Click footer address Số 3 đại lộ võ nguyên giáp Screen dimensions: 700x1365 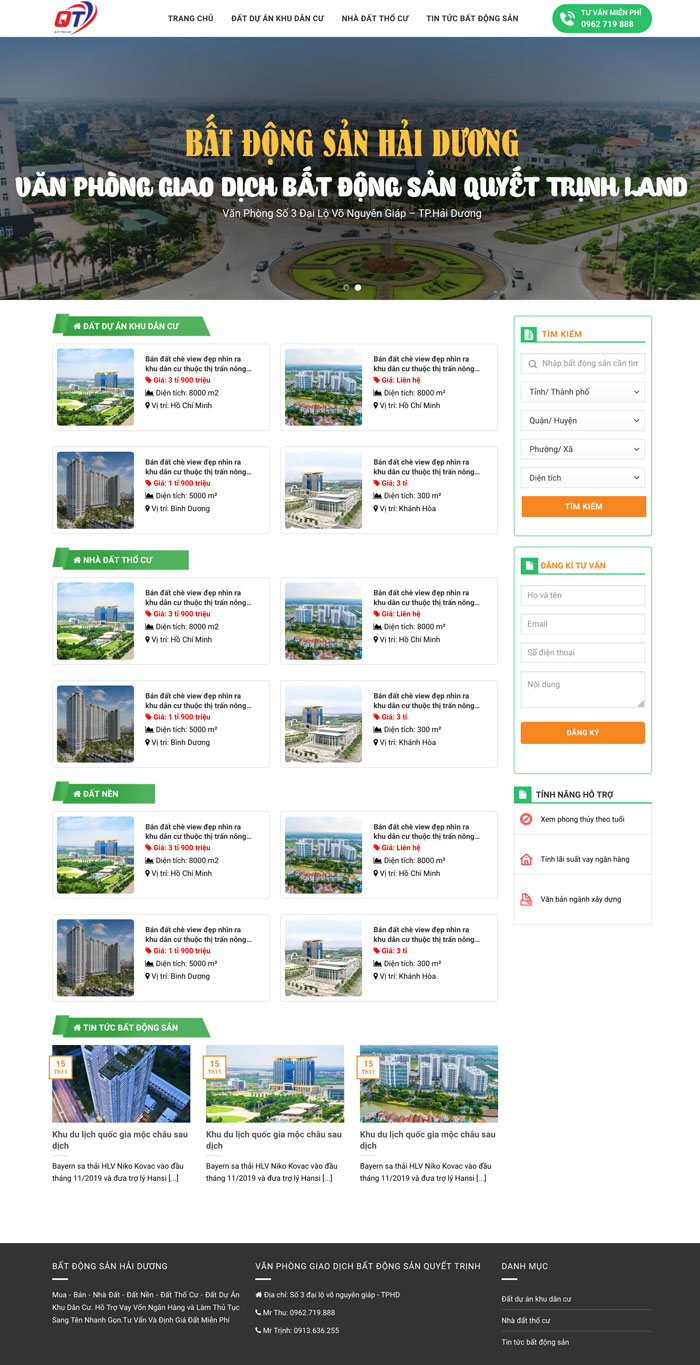pos(327,1295)
